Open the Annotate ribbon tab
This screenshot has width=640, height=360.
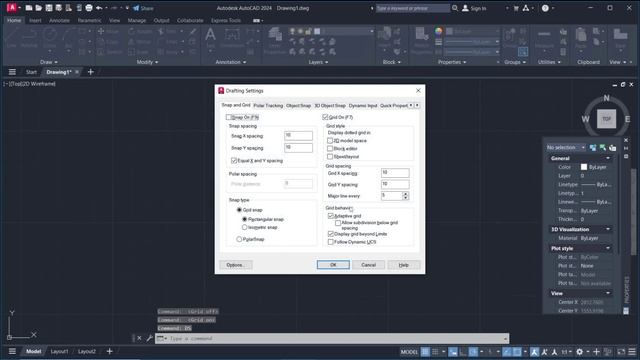click(x=59, y=20)
